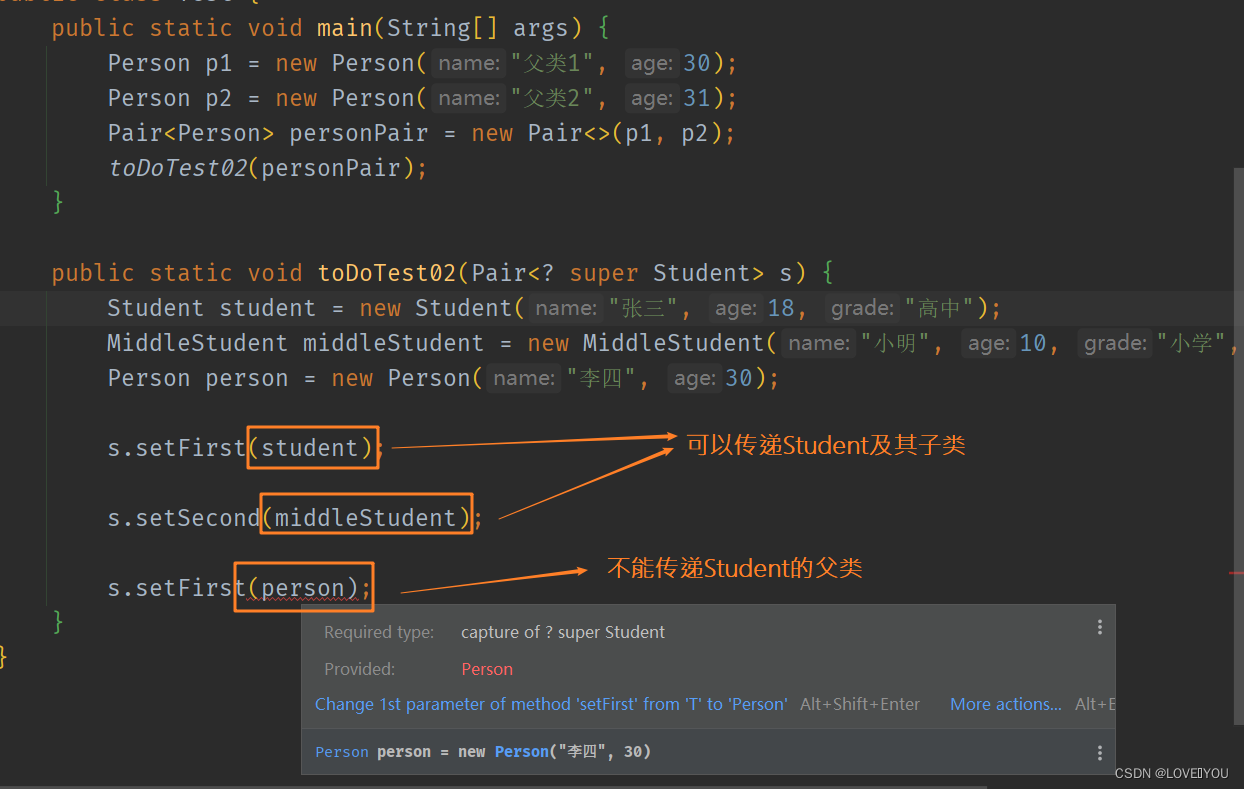
Task: Click the string literal "高中"
Action: (938, 309)
